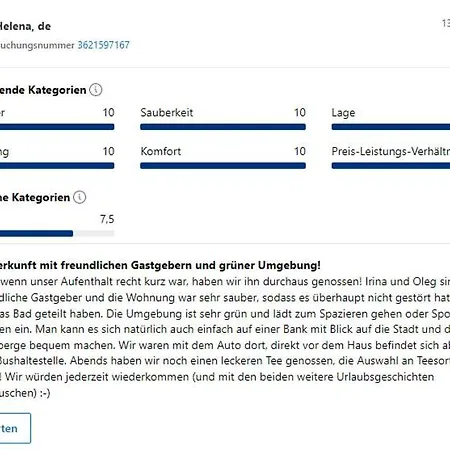Click the partially visible reply button
This screenshot has width=450, height=450.
pos(15,428)
